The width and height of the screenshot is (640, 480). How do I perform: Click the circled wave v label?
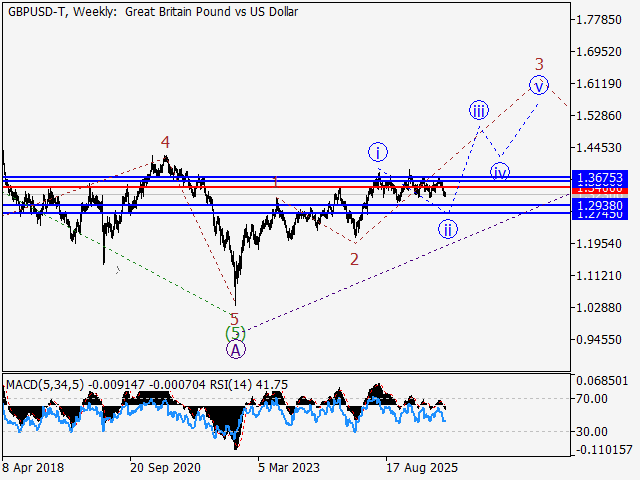click(x=539, y=85)
